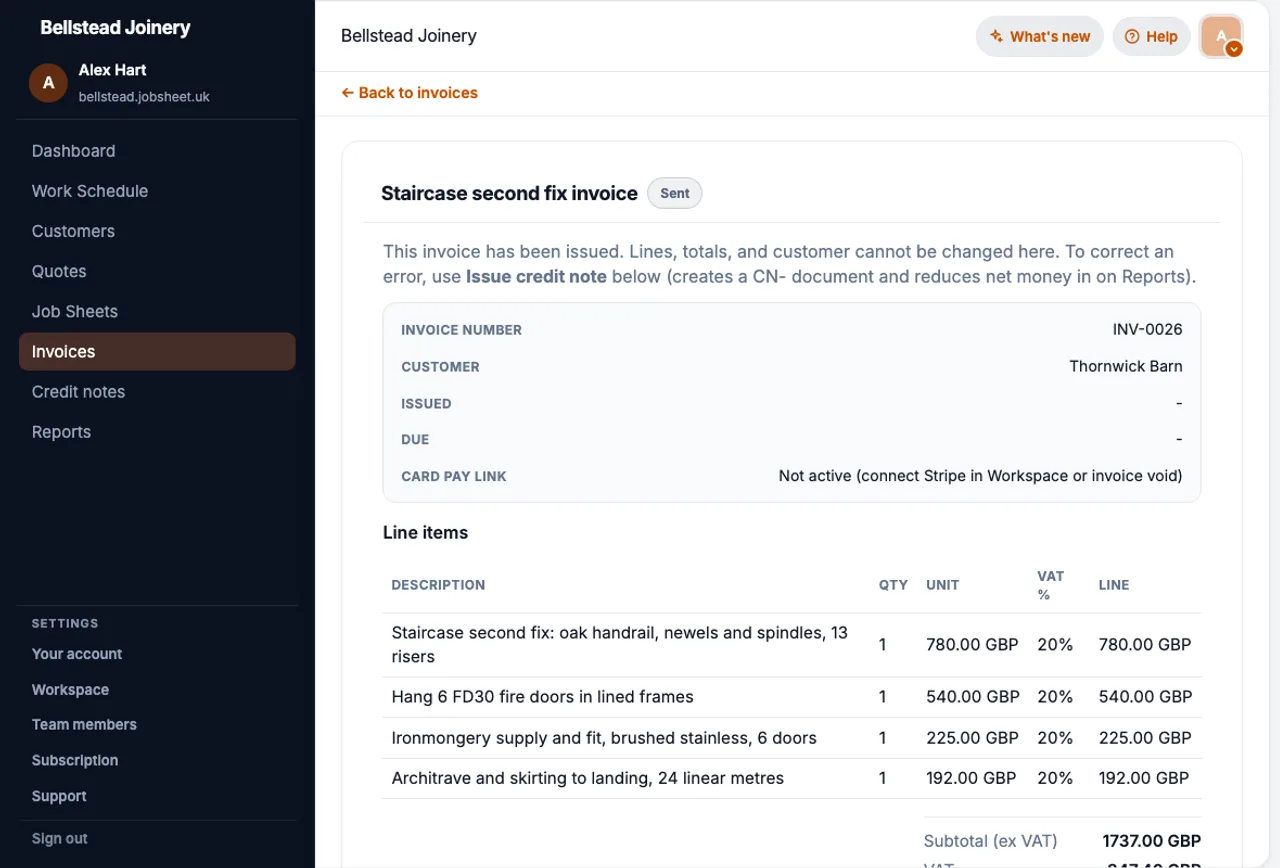This screenshot has width=1280, height=868.
Task: Click the 540.00 GBP line total
Action: [1145, 697]
